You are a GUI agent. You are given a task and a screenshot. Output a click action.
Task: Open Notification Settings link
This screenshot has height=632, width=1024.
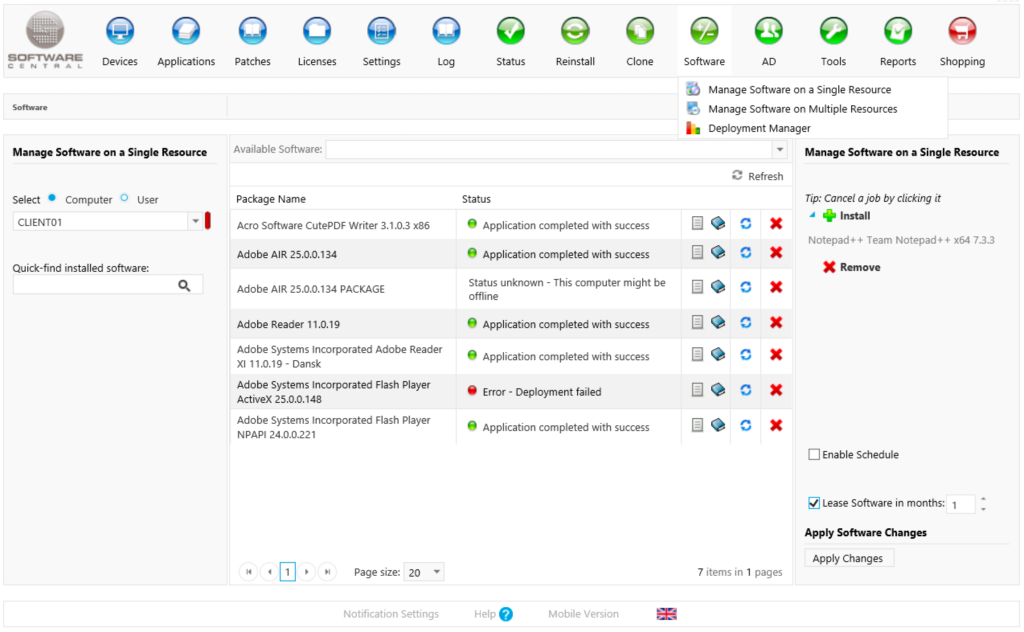(x=391, y=614)
